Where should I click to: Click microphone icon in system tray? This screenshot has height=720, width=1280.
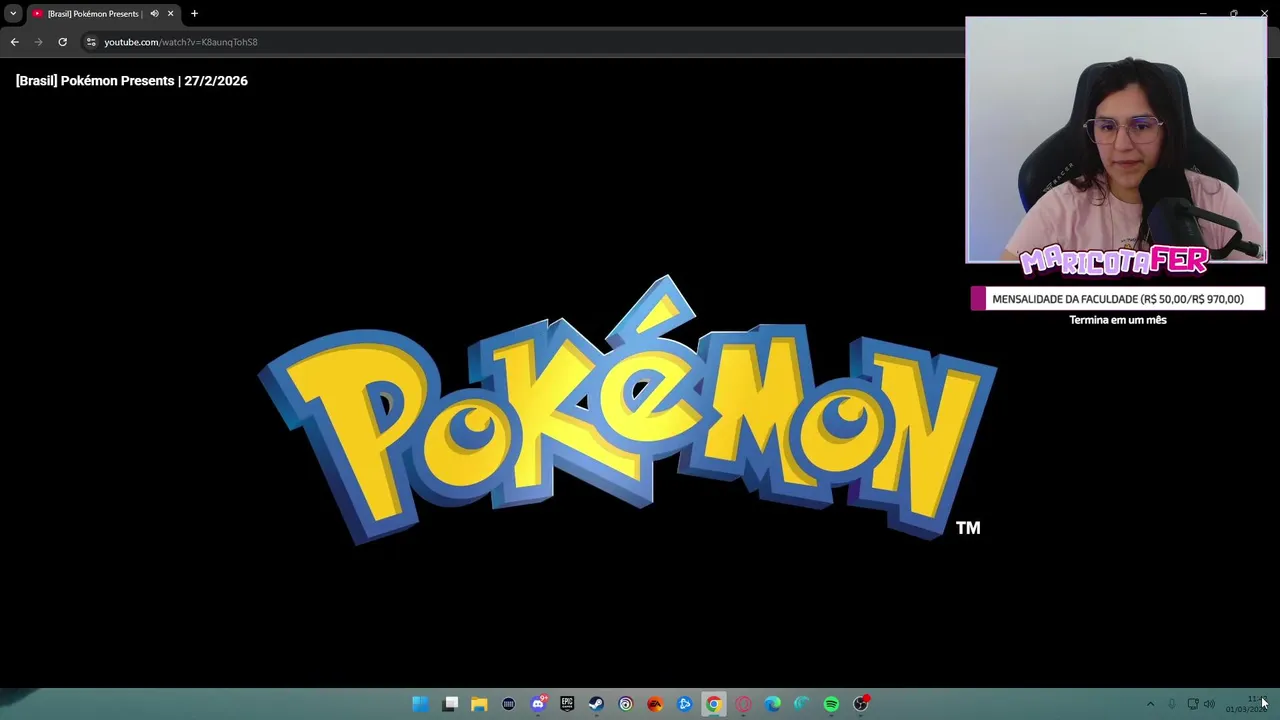tap(1172, 704)
